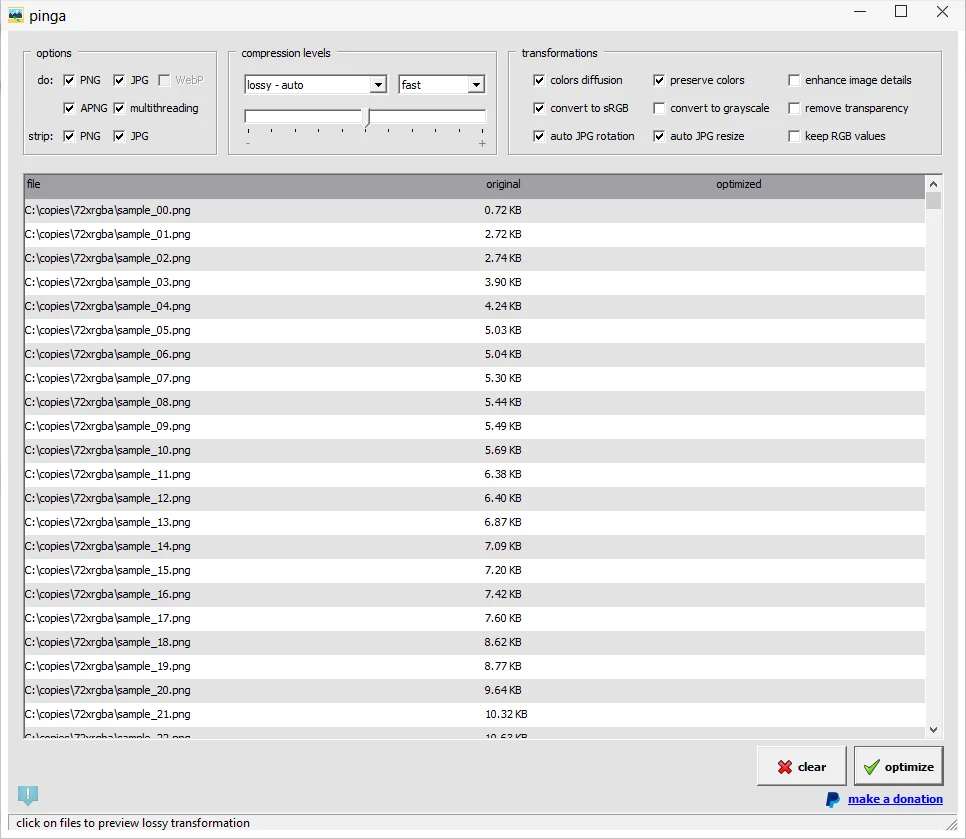Open the make a donation link
This screenshot has height=839, width=966.
pyautogui.click(x=895, y=799)
